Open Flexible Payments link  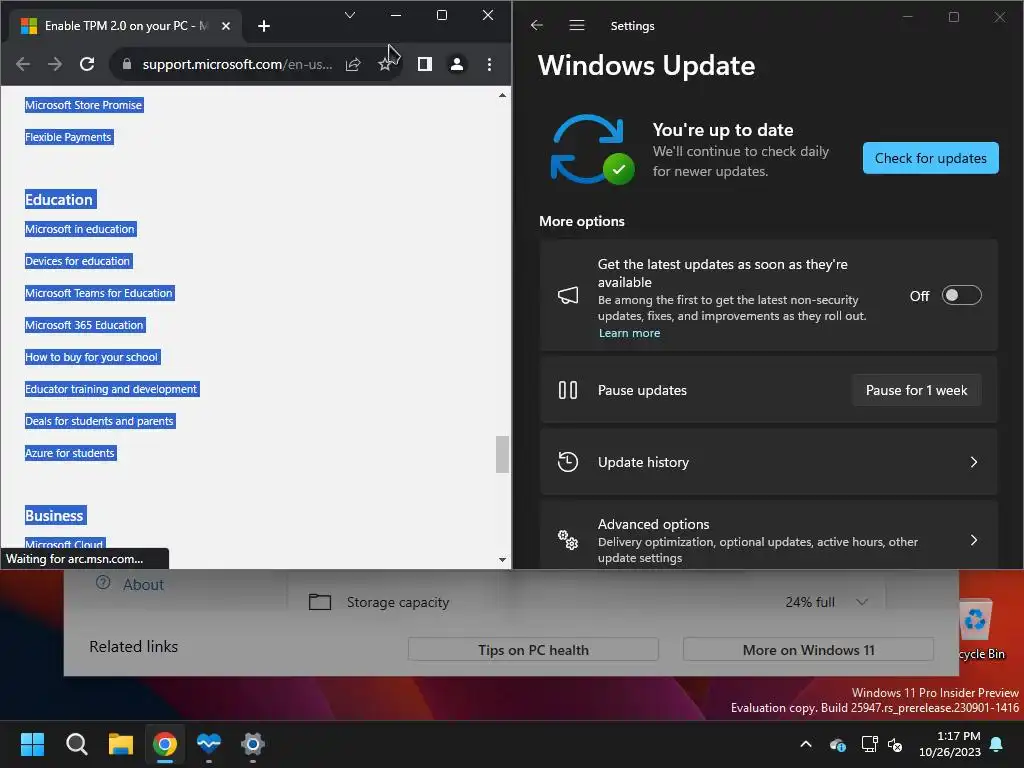[69, 137]
